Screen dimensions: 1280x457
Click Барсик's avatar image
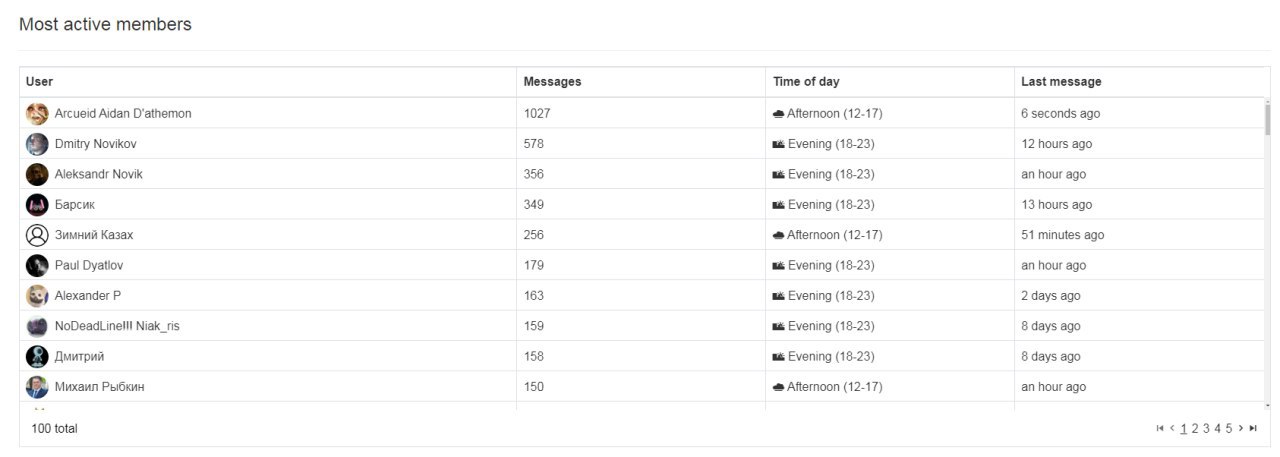[x=37, y=205]
